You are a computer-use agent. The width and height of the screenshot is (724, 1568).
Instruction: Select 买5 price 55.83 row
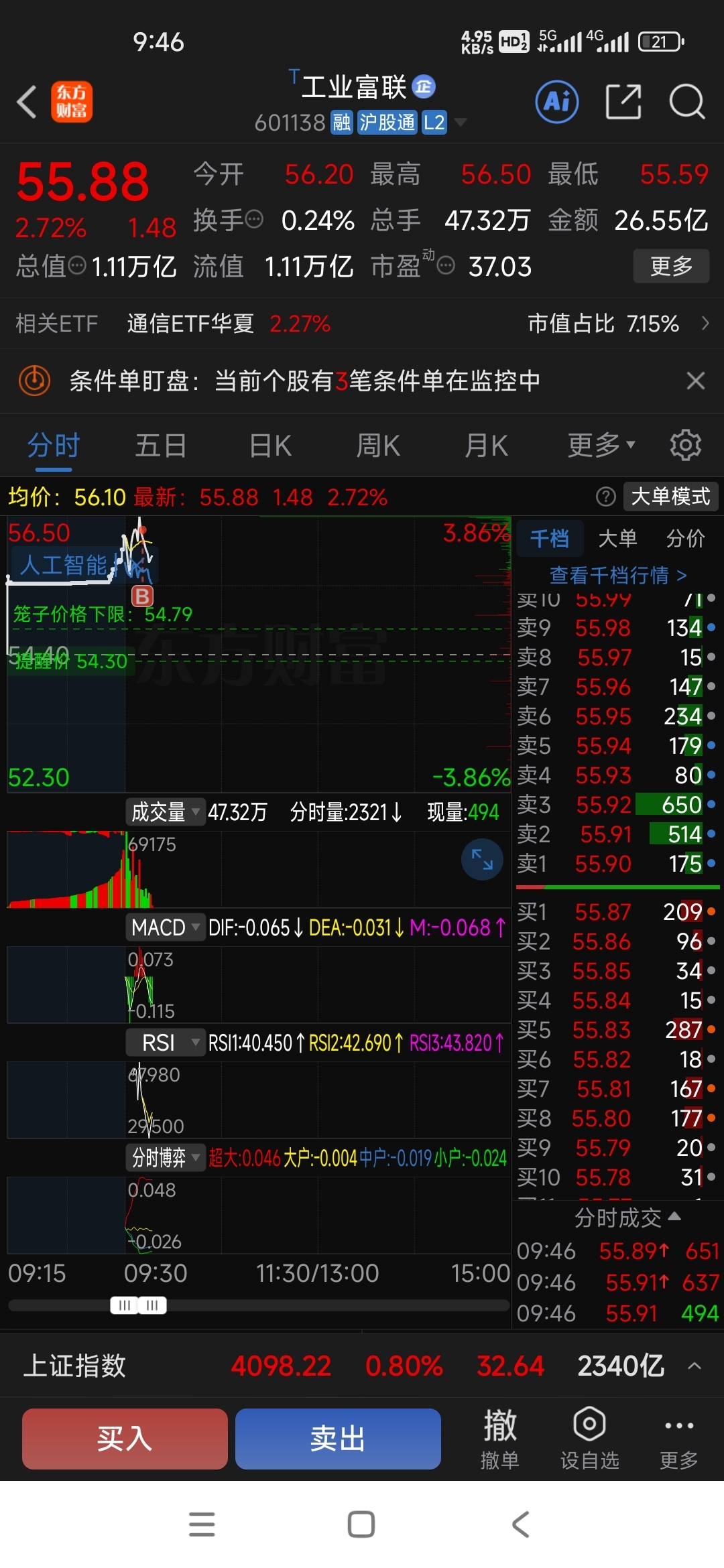(x=617, y=1030)
